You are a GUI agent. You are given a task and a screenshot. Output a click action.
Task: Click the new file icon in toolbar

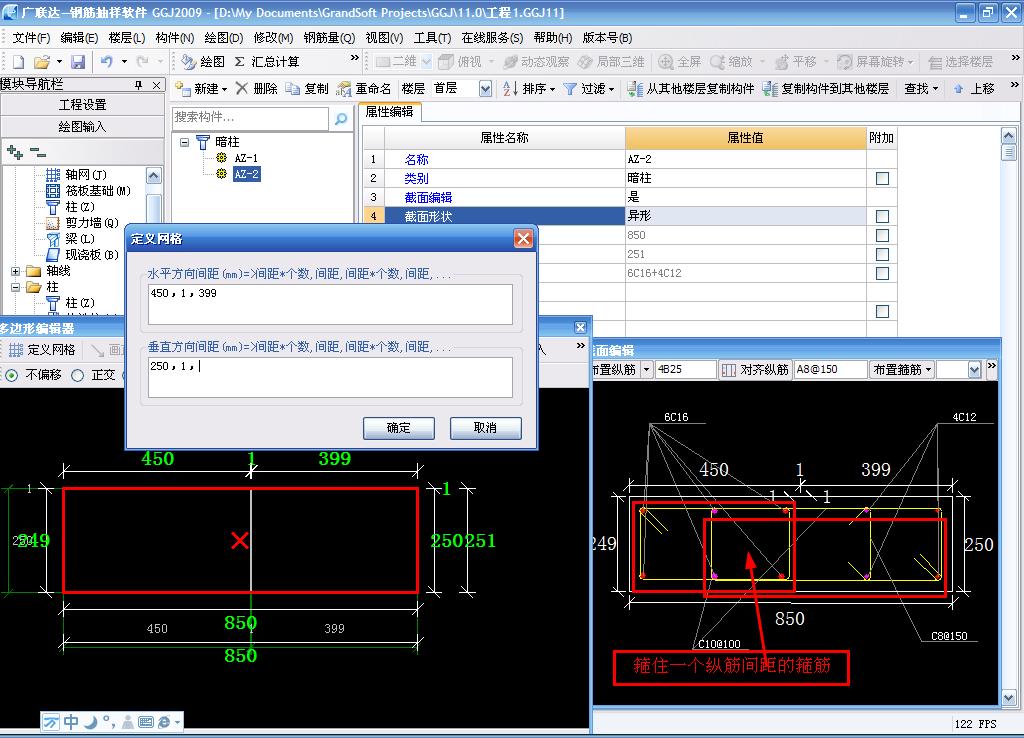(x=18, y=62)
